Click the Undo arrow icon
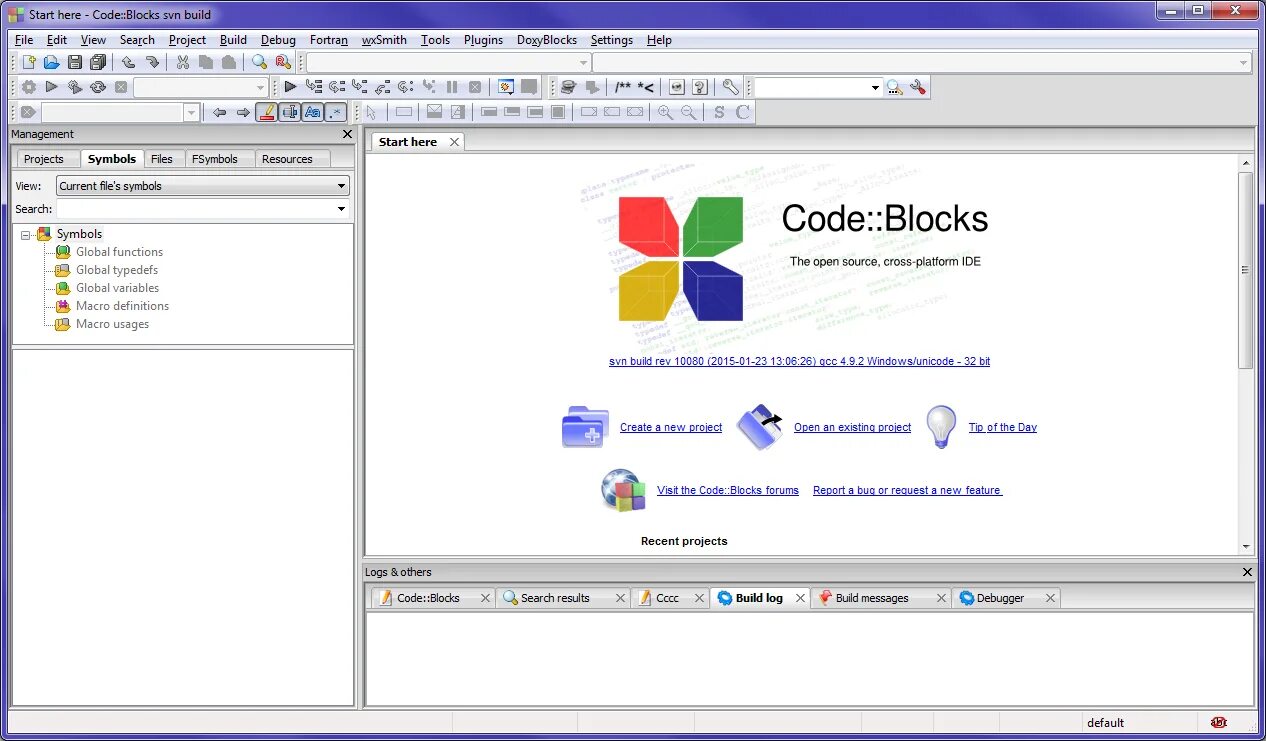Image resolution: width=1266 pixels, height=741 pixels. click(x=128, y=62)
